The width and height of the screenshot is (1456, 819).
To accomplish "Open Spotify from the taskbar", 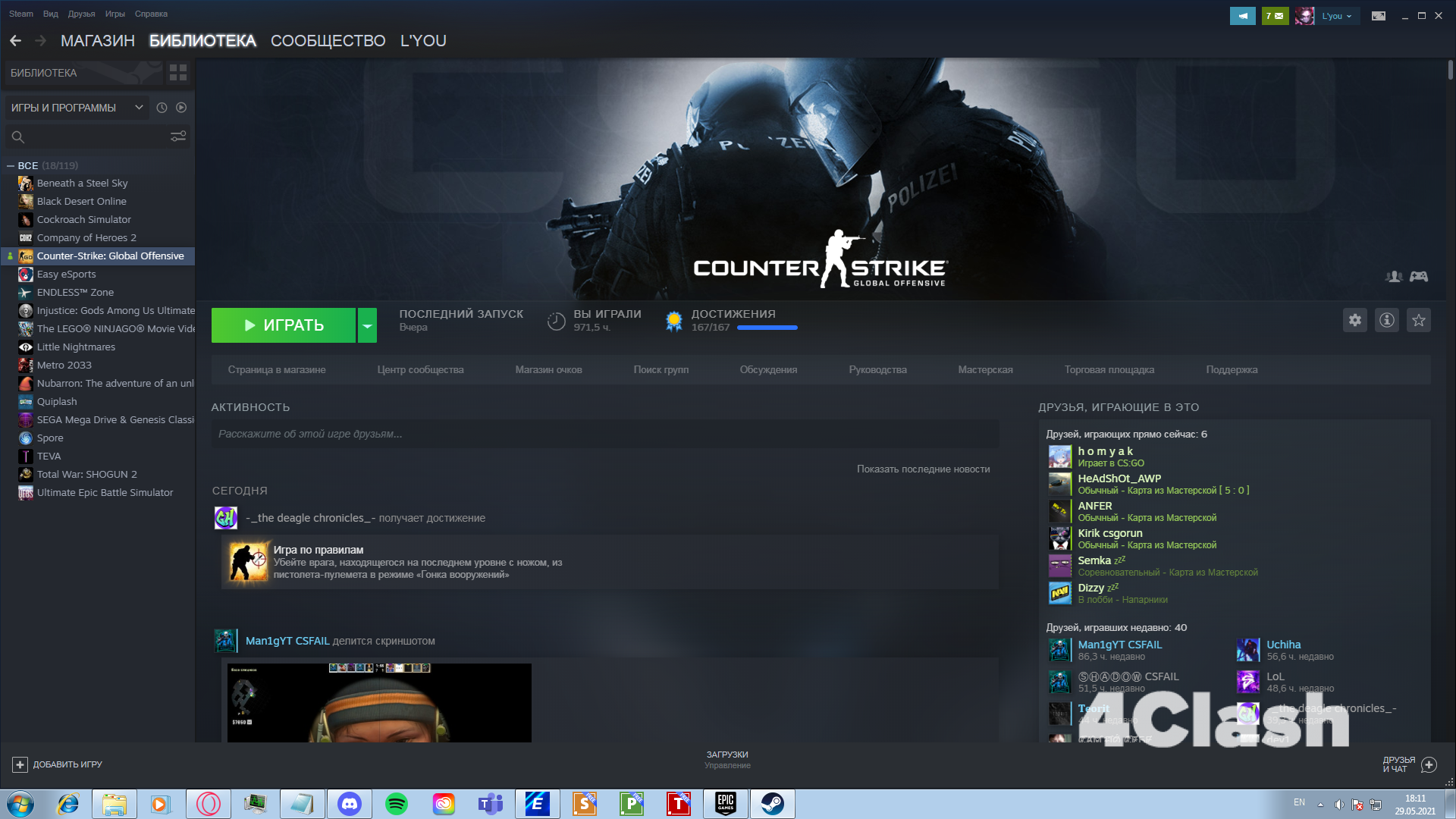I will 397,804.
